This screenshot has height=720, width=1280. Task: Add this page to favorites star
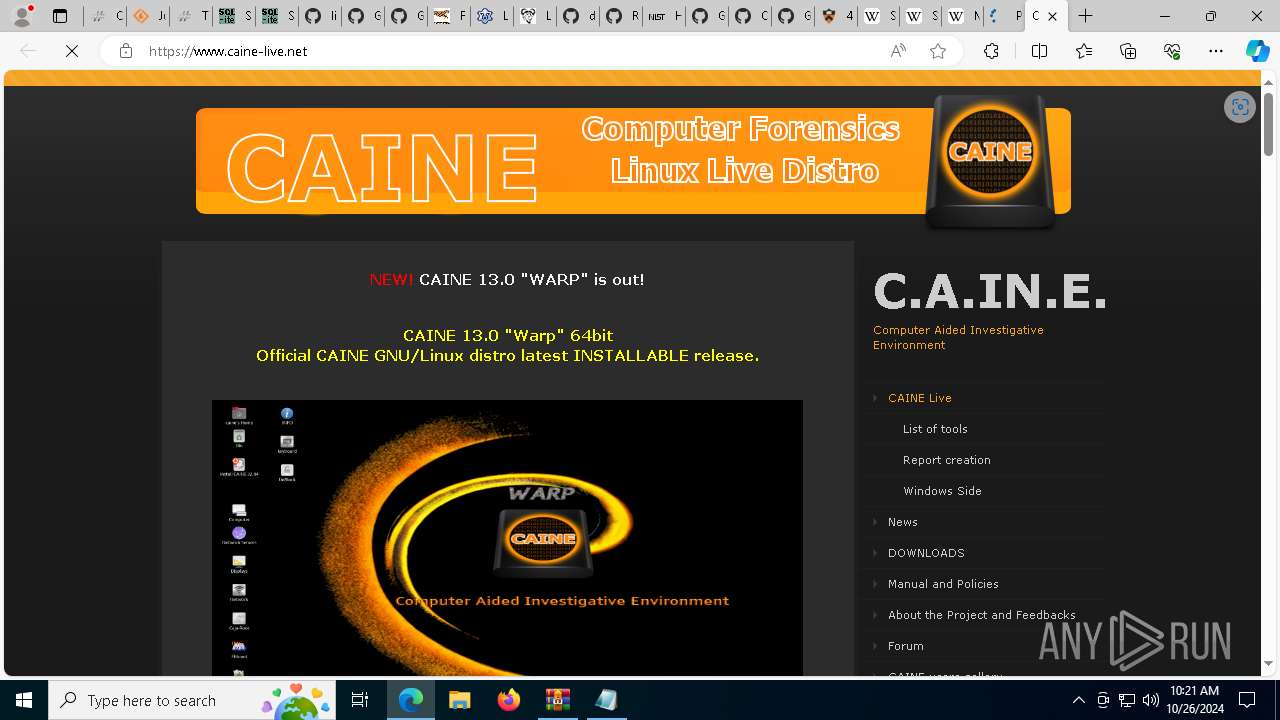(x=938, y=51)
